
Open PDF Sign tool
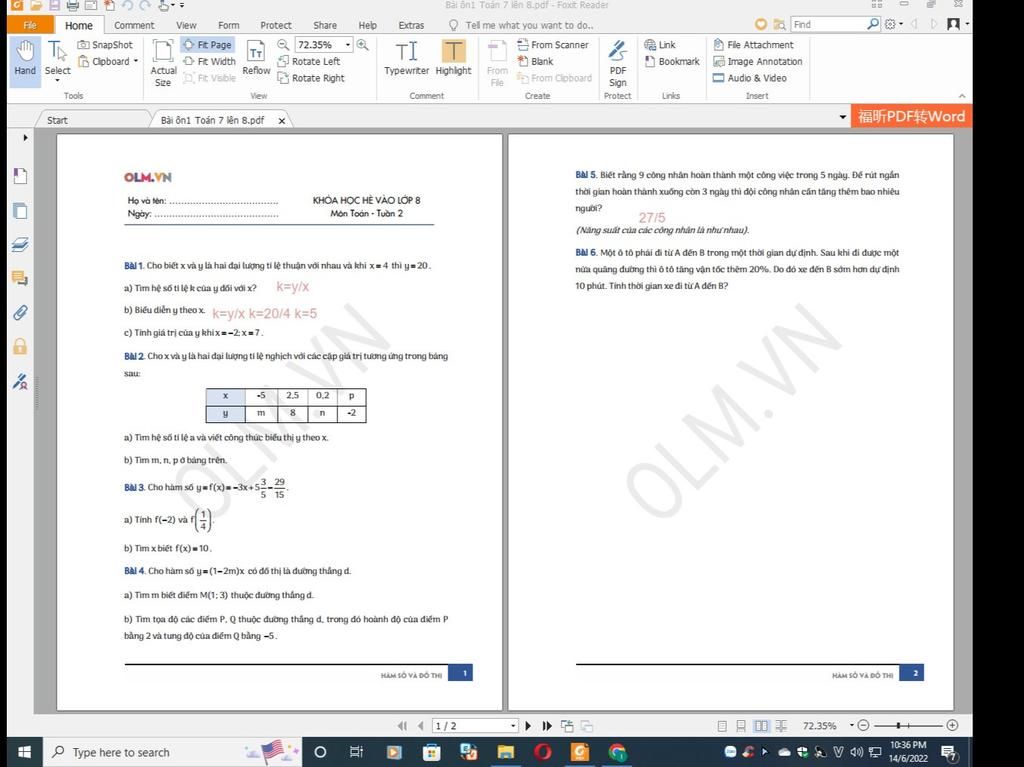pos(618,63)
